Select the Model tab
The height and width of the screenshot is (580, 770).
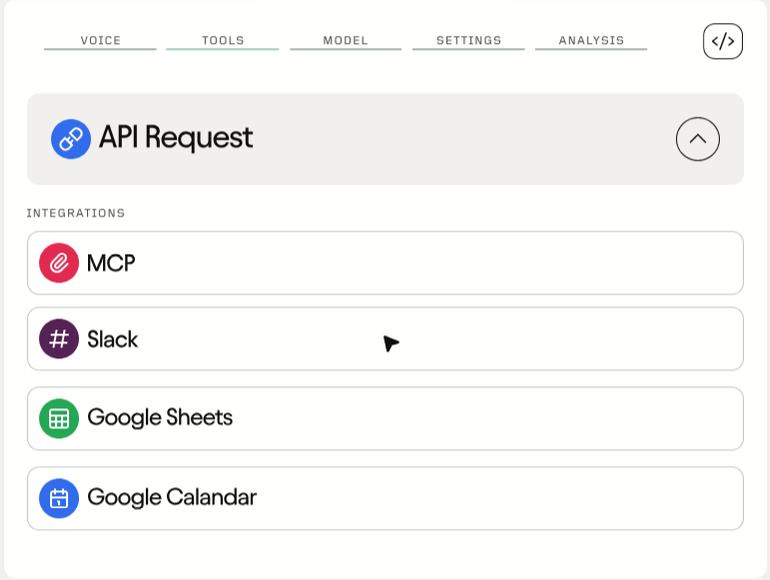[x=345, y=40]
